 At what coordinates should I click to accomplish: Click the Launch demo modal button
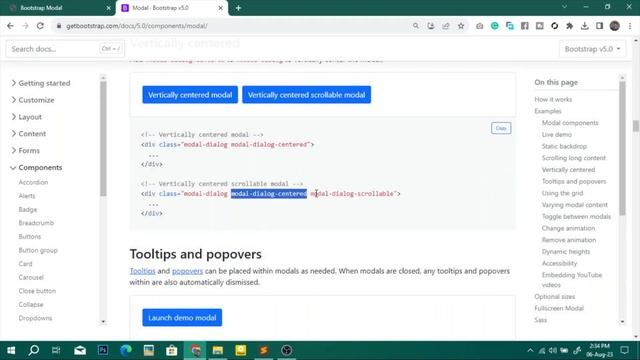182,318
